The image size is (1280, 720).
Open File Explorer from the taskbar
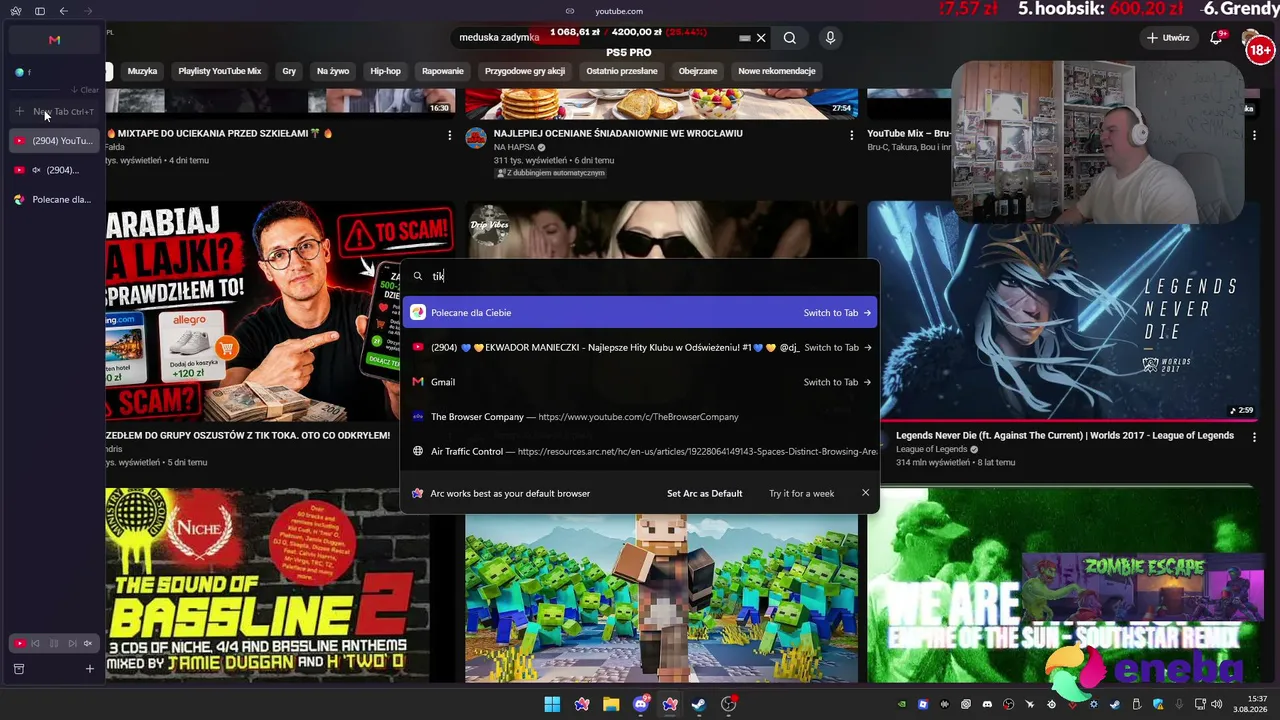611,705
